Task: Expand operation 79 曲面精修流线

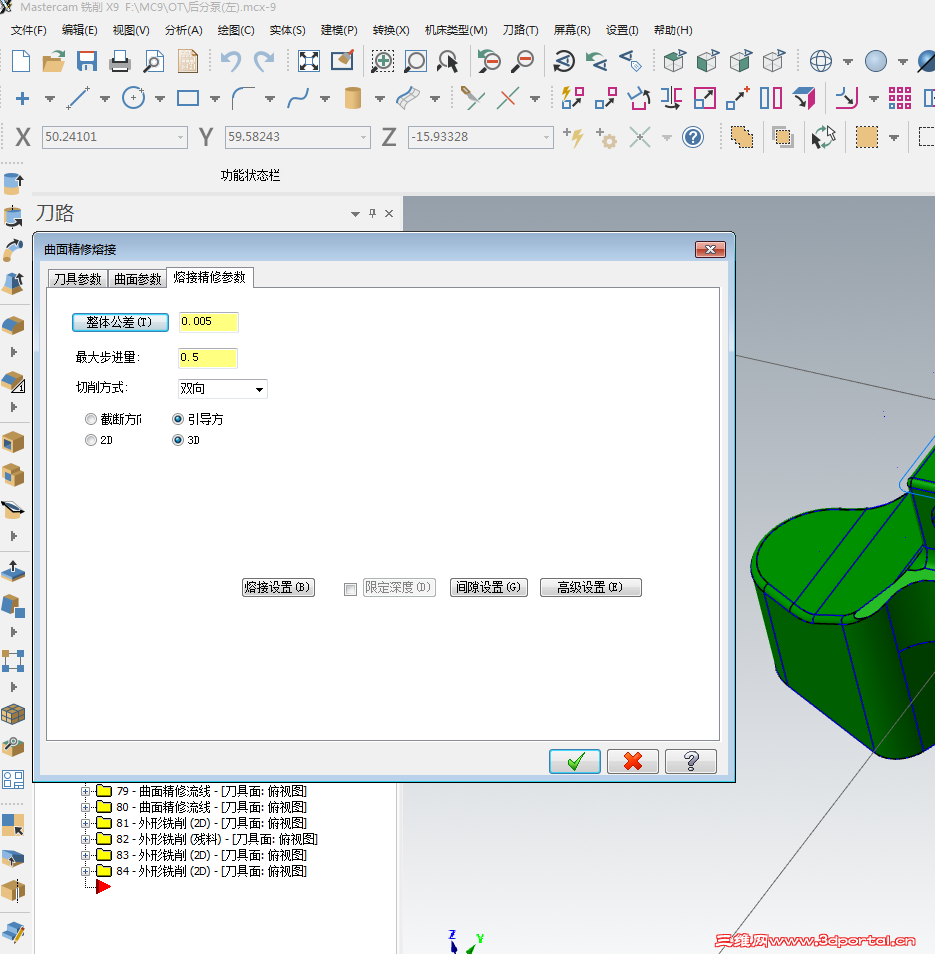Action: 85,792
